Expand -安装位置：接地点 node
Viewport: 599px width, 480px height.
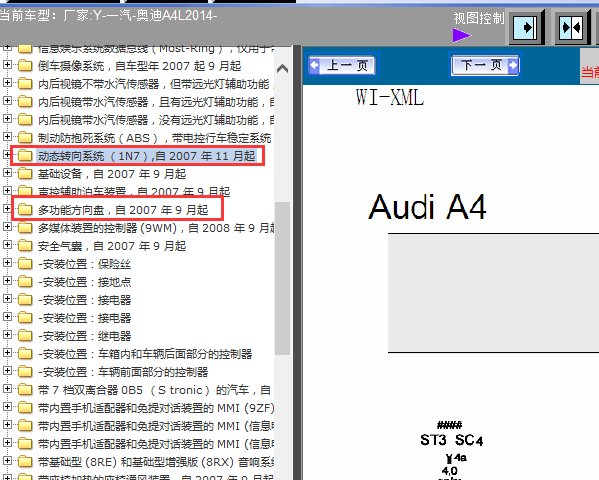point(7,281)
